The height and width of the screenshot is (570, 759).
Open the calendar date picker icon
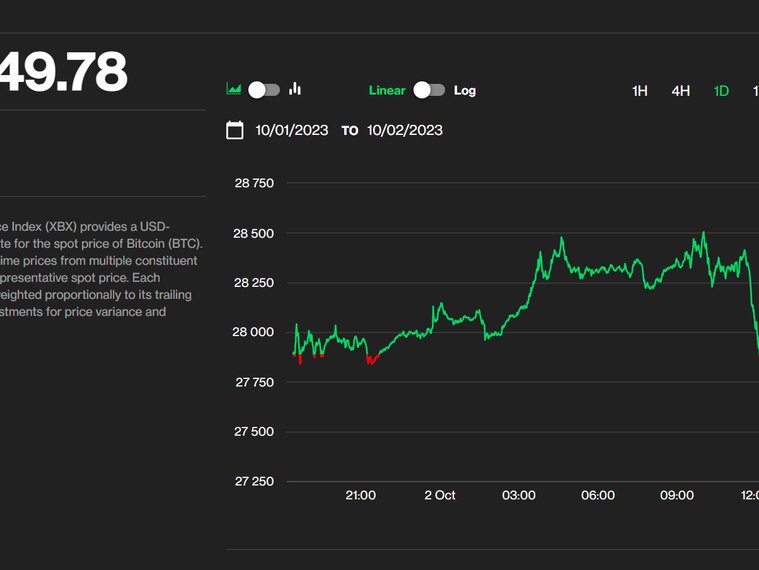click(x=235, y=130)
